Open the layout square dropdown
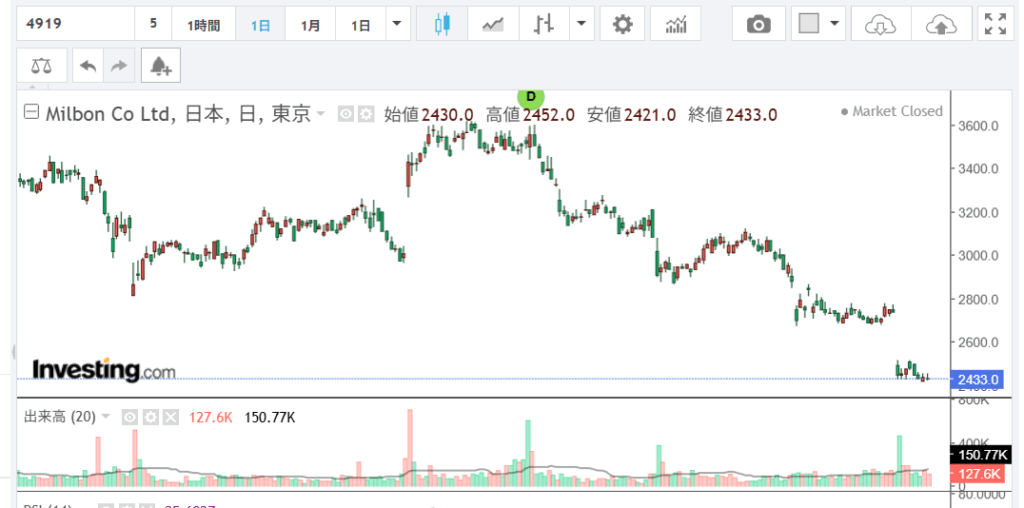 (x=818, y=24)
